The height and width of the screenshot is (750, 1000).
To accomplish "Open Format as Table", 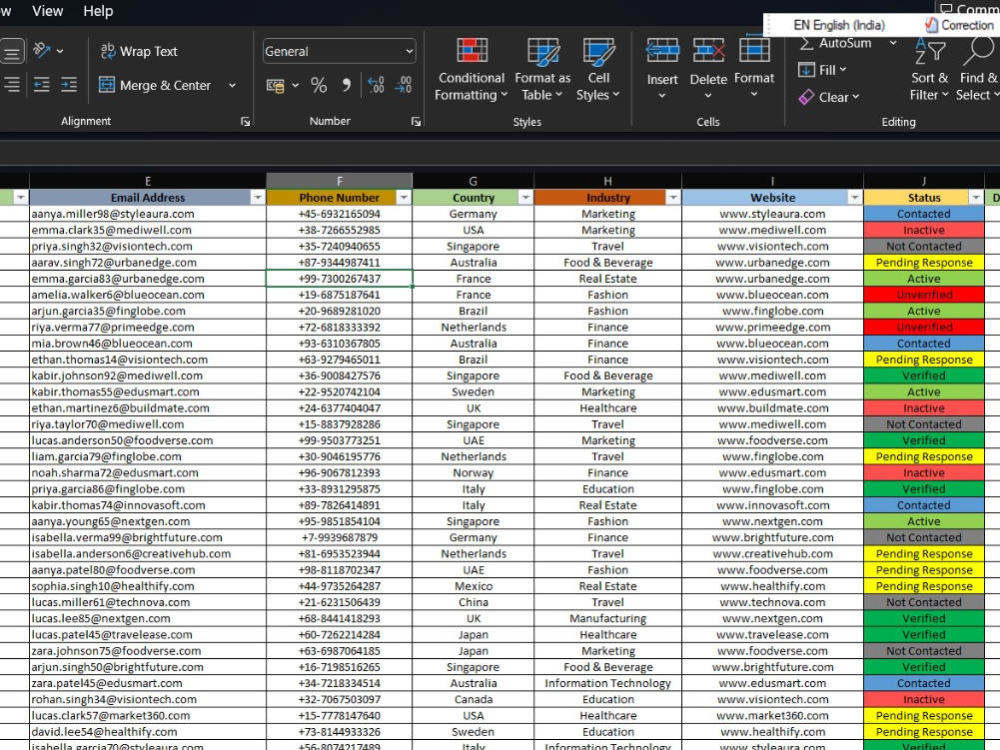I will click(543, 70).
